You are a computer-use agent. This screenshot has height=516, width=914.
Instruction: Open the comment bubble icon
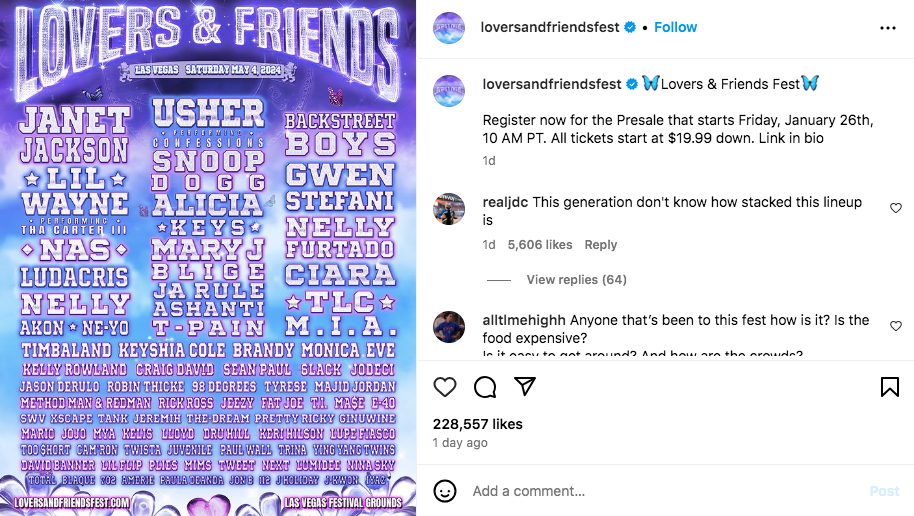pyautogui.click(x=485, y=387)
